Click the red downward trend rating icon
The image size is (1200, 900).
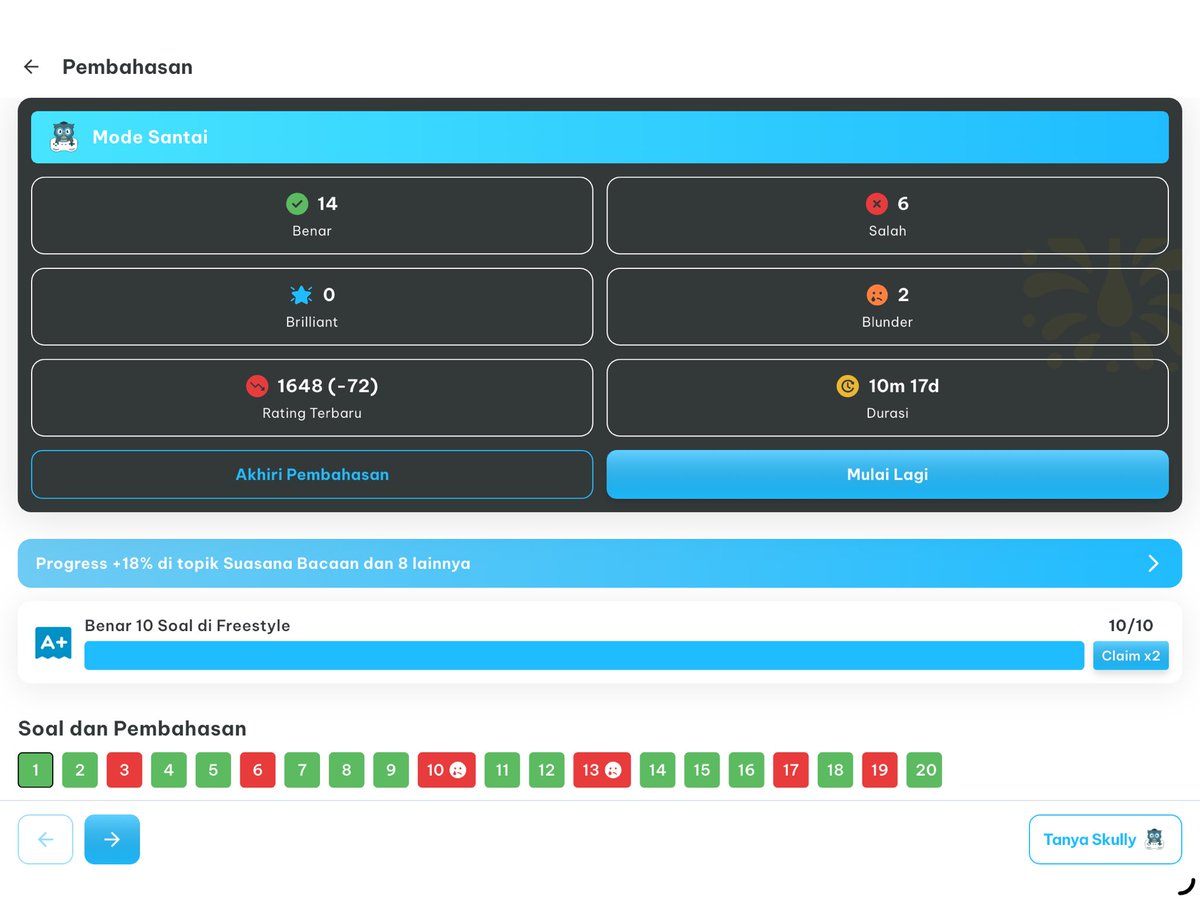[257, 386]
